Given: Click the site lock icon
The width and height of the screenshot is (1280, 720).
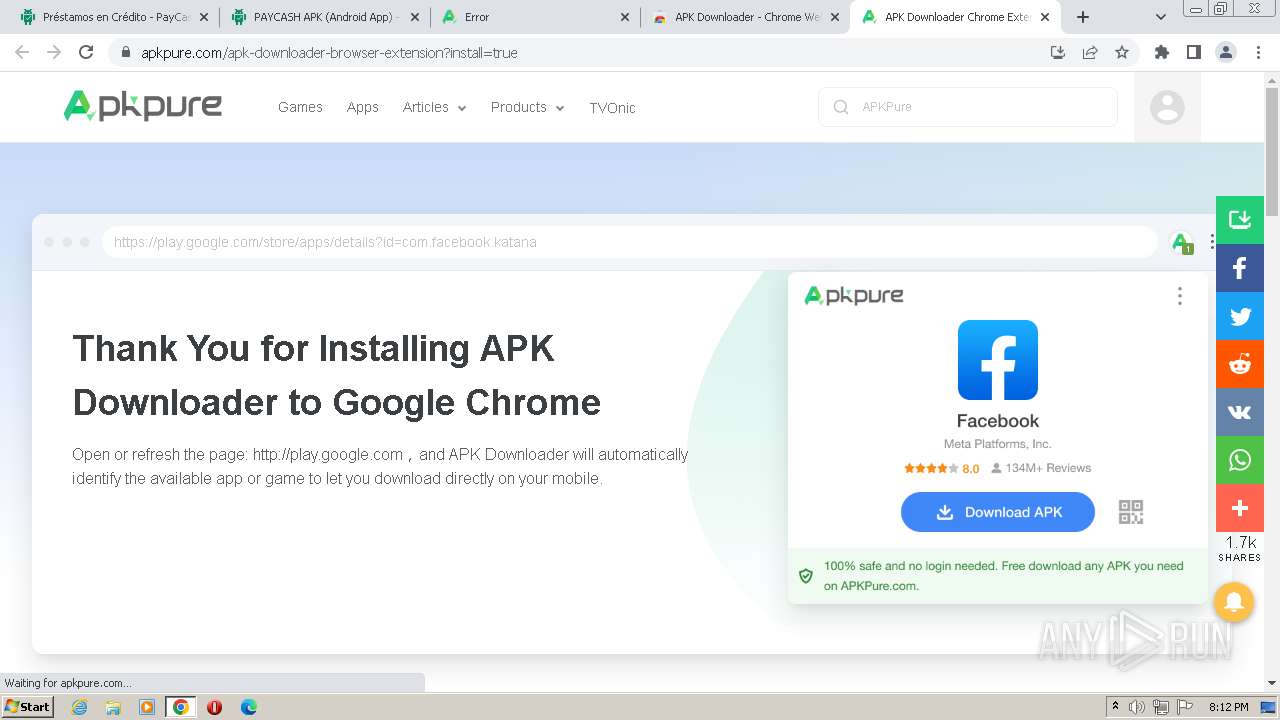Looking at the screenshot, I should 126,53.
